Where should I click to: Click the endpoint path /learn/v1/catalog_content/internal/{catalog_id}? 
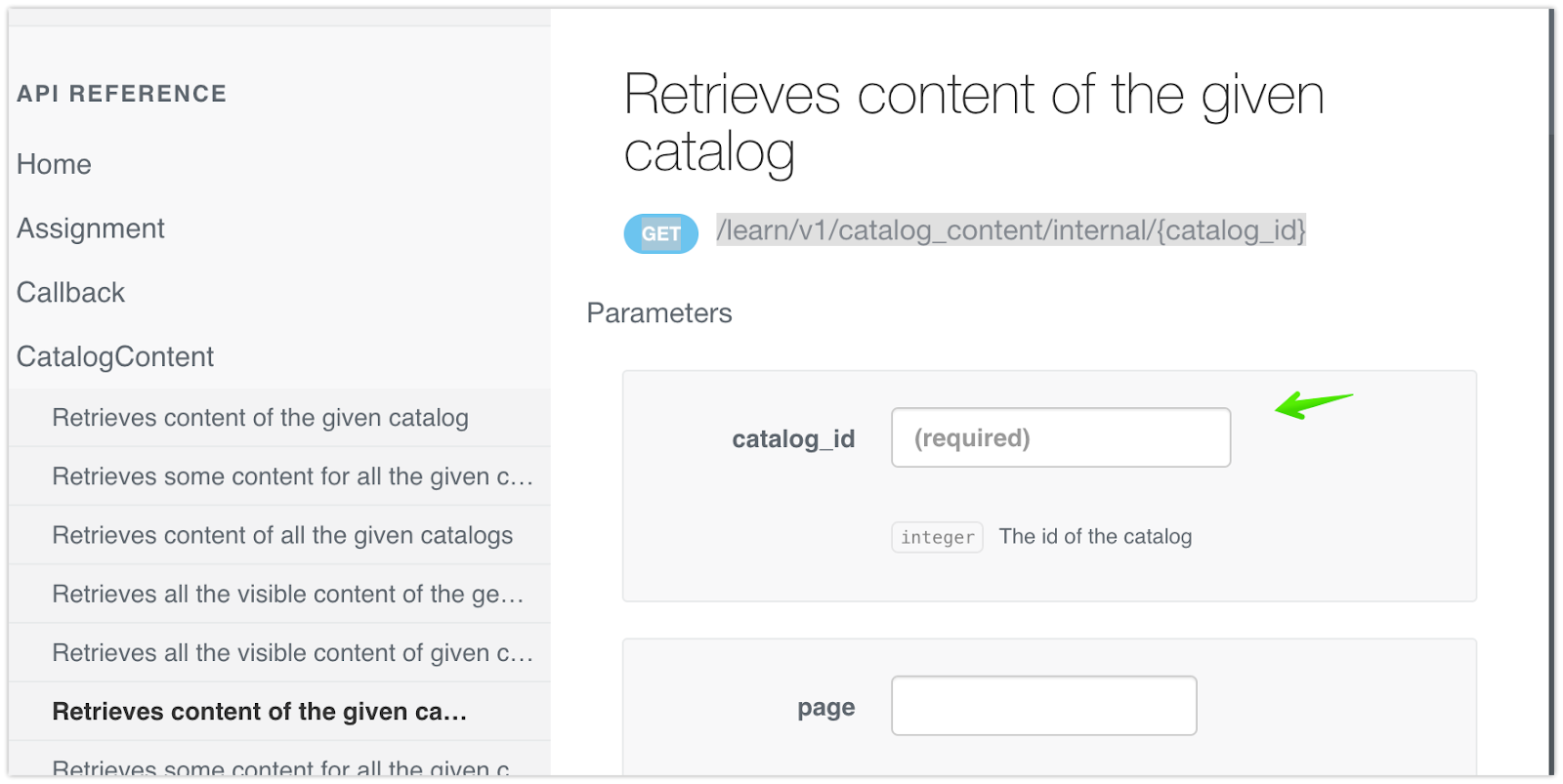1010,230
